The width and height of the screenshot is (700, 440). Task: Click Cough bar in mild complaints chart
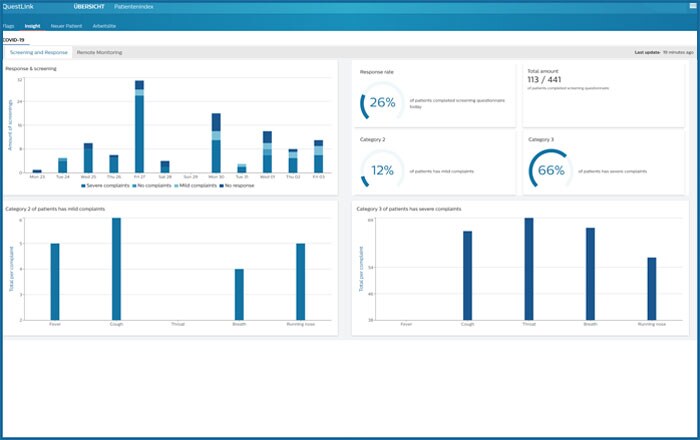click(116, 269)
